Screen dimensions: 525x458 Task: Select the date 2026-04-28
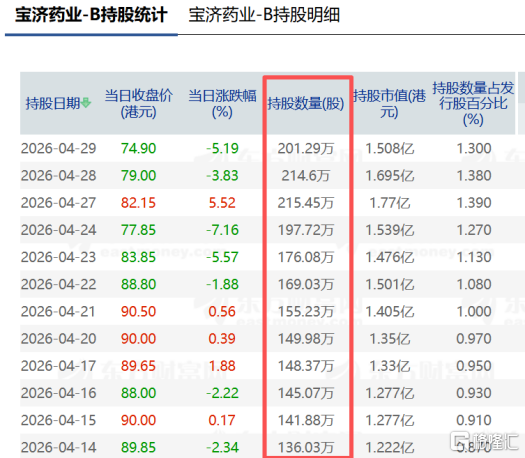pos(59,175)
